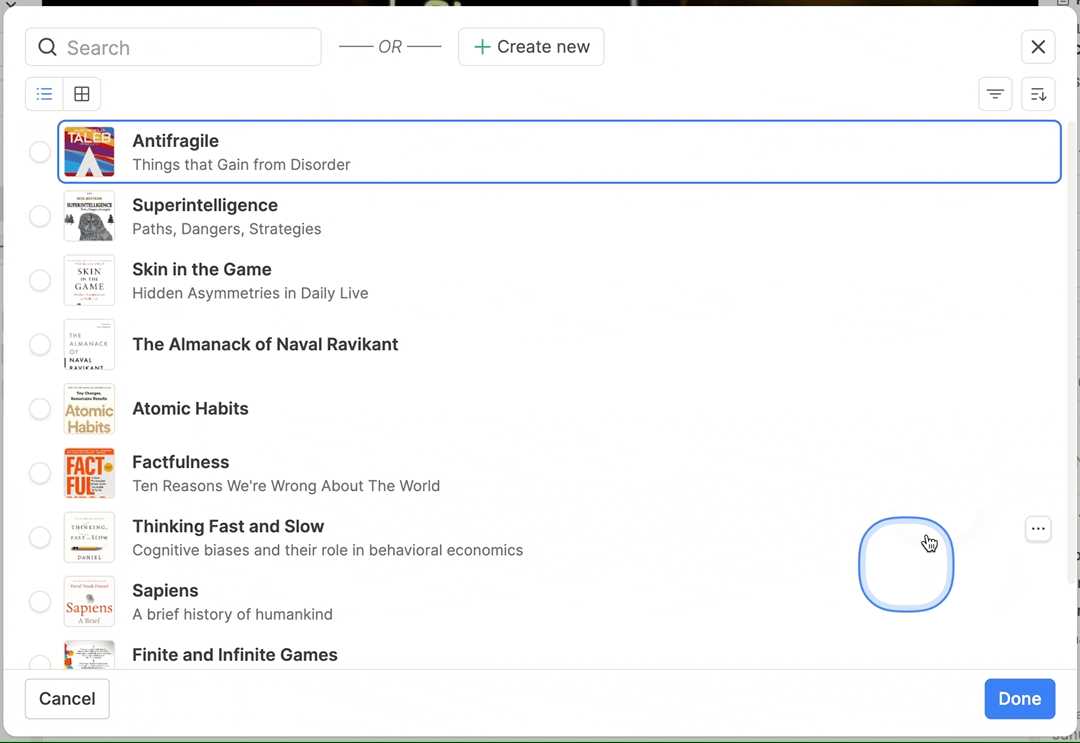
Task: Confirm selection with the Done button
Action: pos(1019,699)
